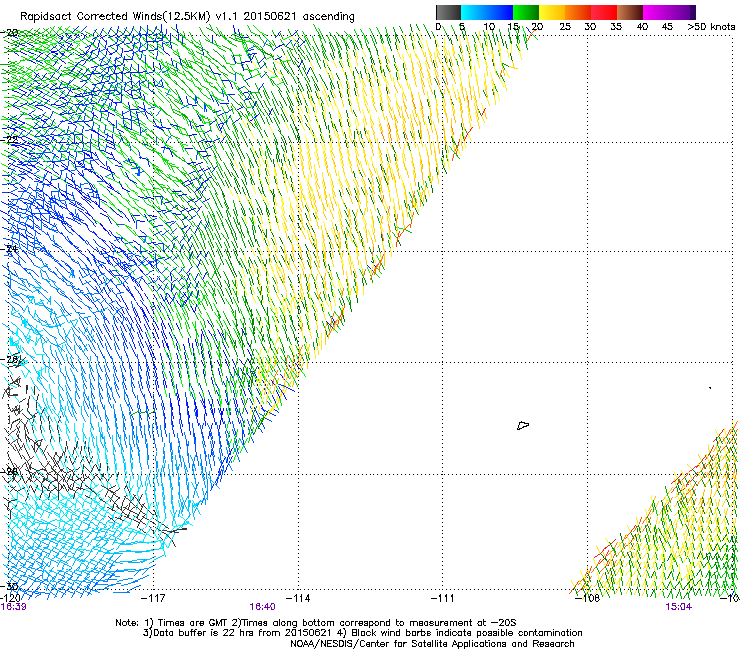740x650 pixels.
Task: Click the '>50 knots' scale label
Action: [711, 27]
